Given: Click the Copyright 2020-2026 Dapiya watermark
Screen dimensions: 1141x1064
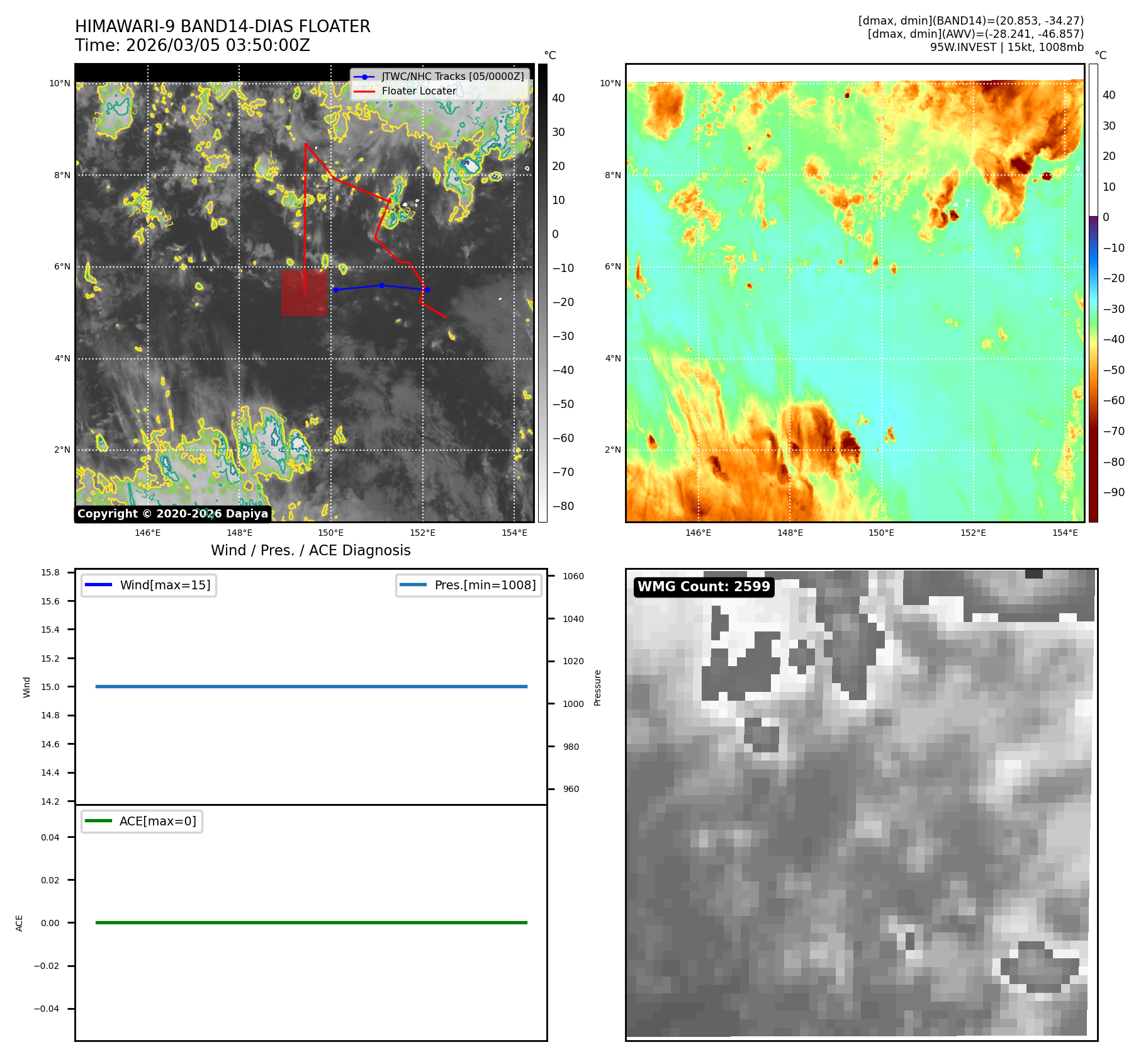Looking at the screenshot, I should click(x=172, y=514).
